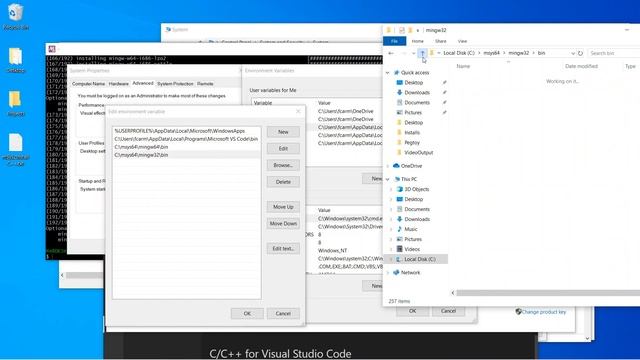Select the Microsoft VS Code\bin path entry
Screen dimensions: 640x360
point(187,139)
